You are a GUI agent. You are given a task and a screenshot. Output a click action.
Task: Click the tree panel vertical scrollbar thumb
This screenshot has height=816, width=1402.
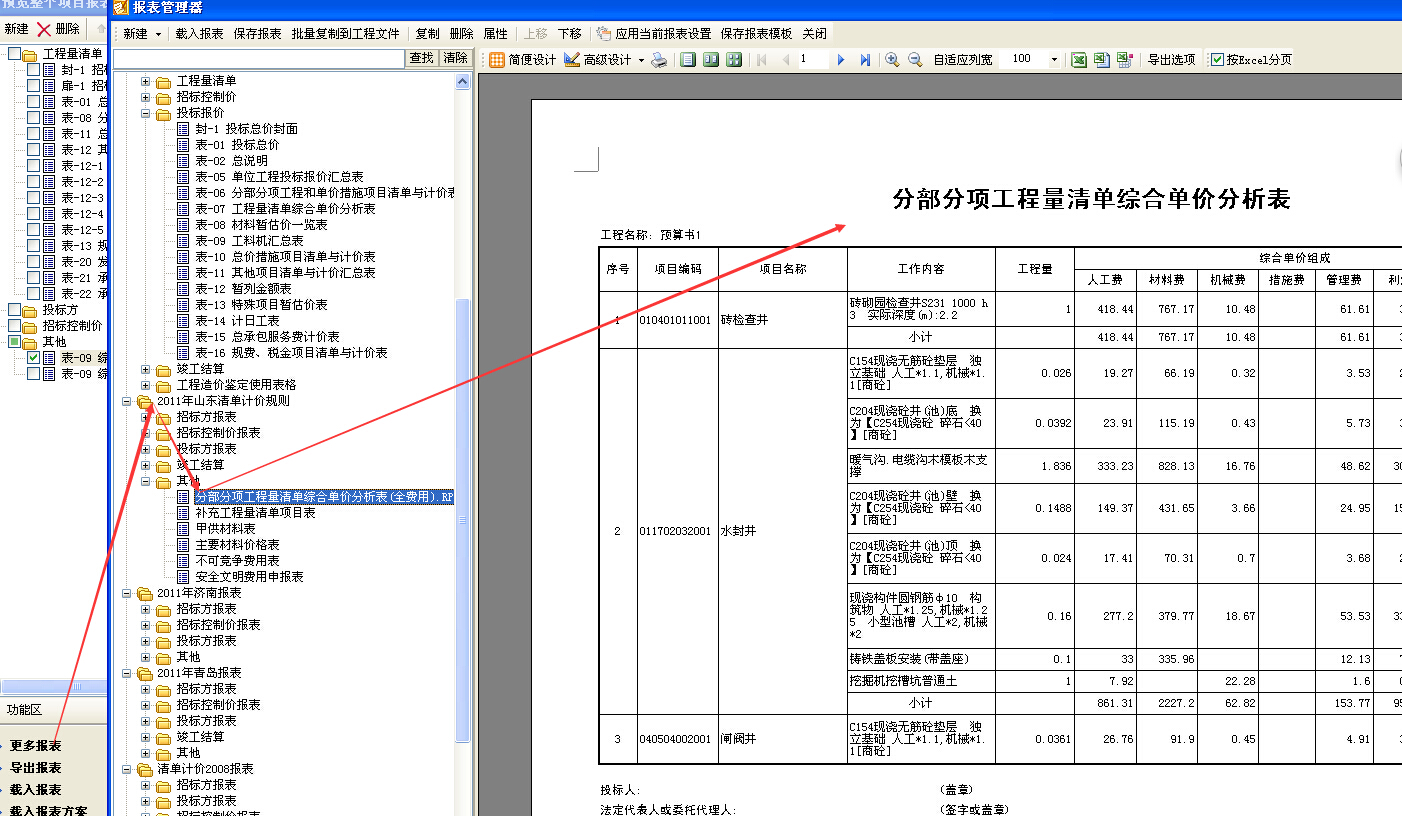coord(463,520)
